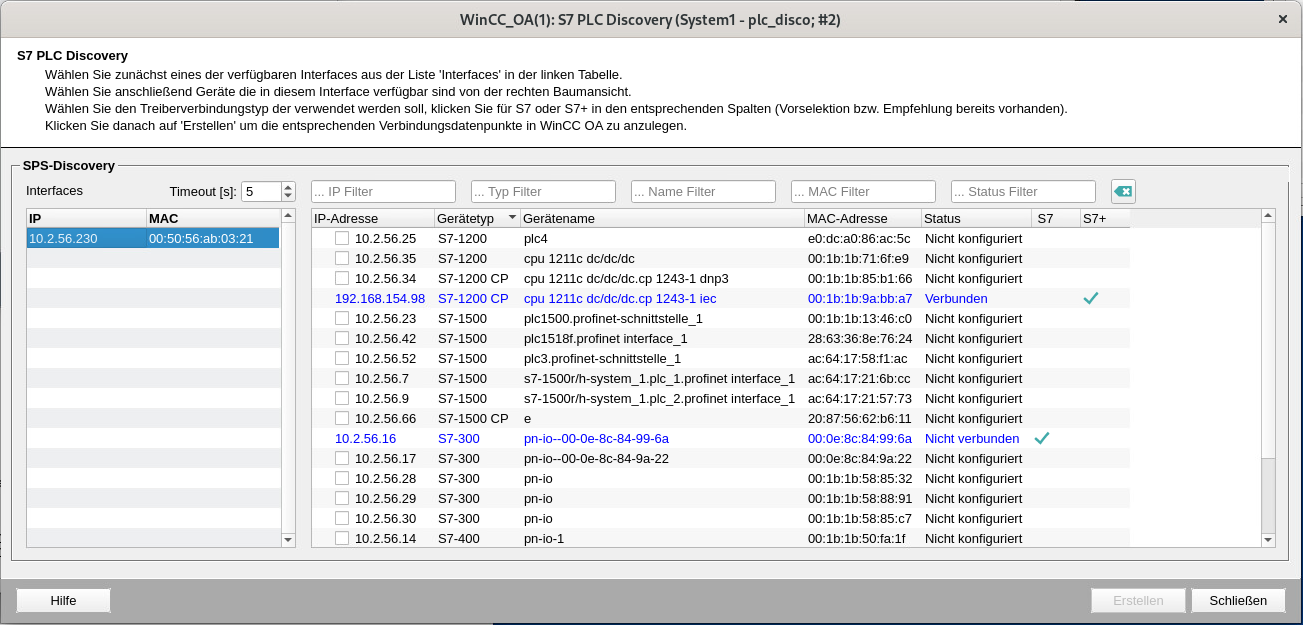Click the Status Filter input field

click(1023, 191)
